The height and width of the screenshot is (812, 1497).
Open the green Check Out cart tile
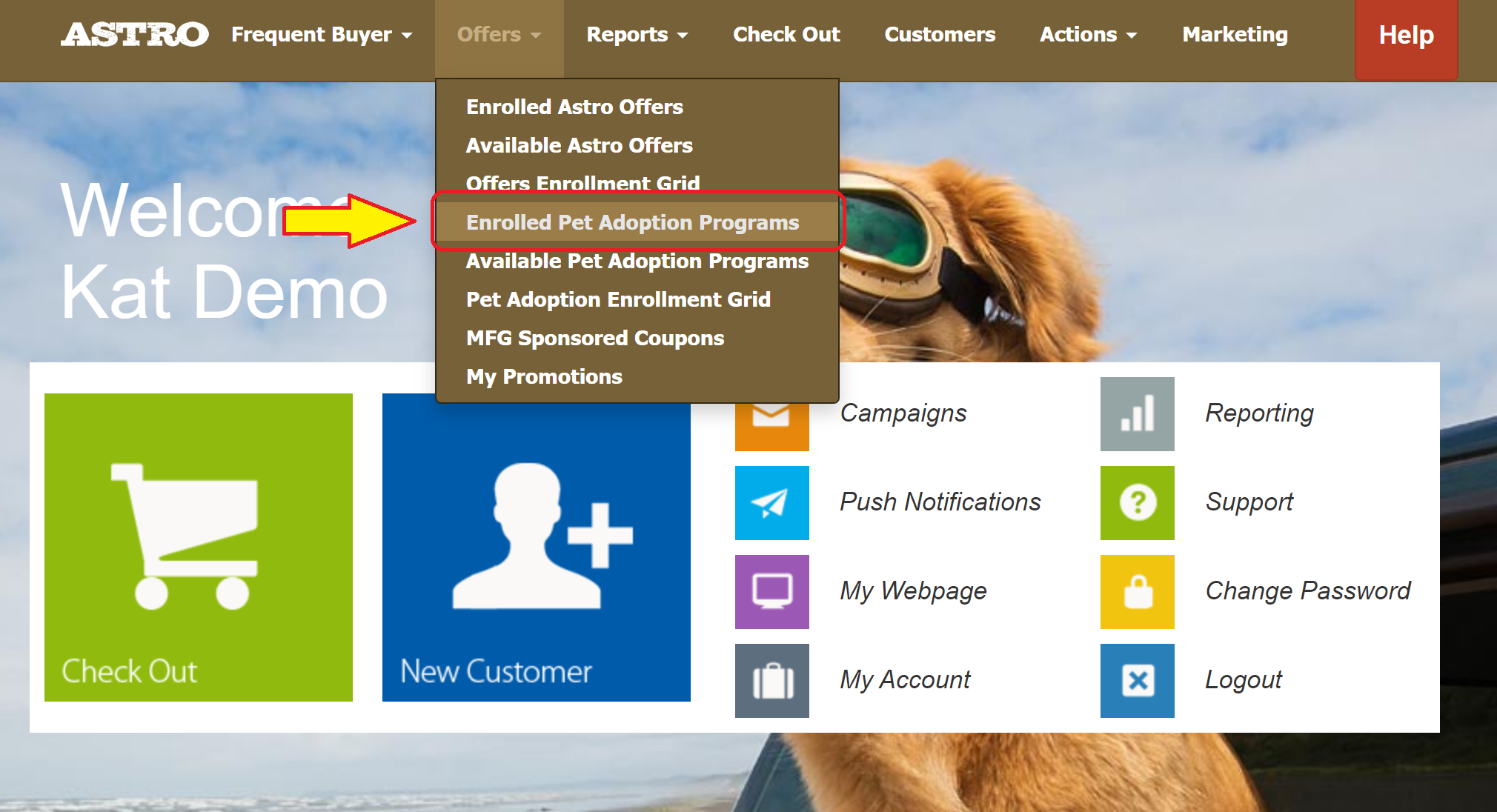coord(199,548)
